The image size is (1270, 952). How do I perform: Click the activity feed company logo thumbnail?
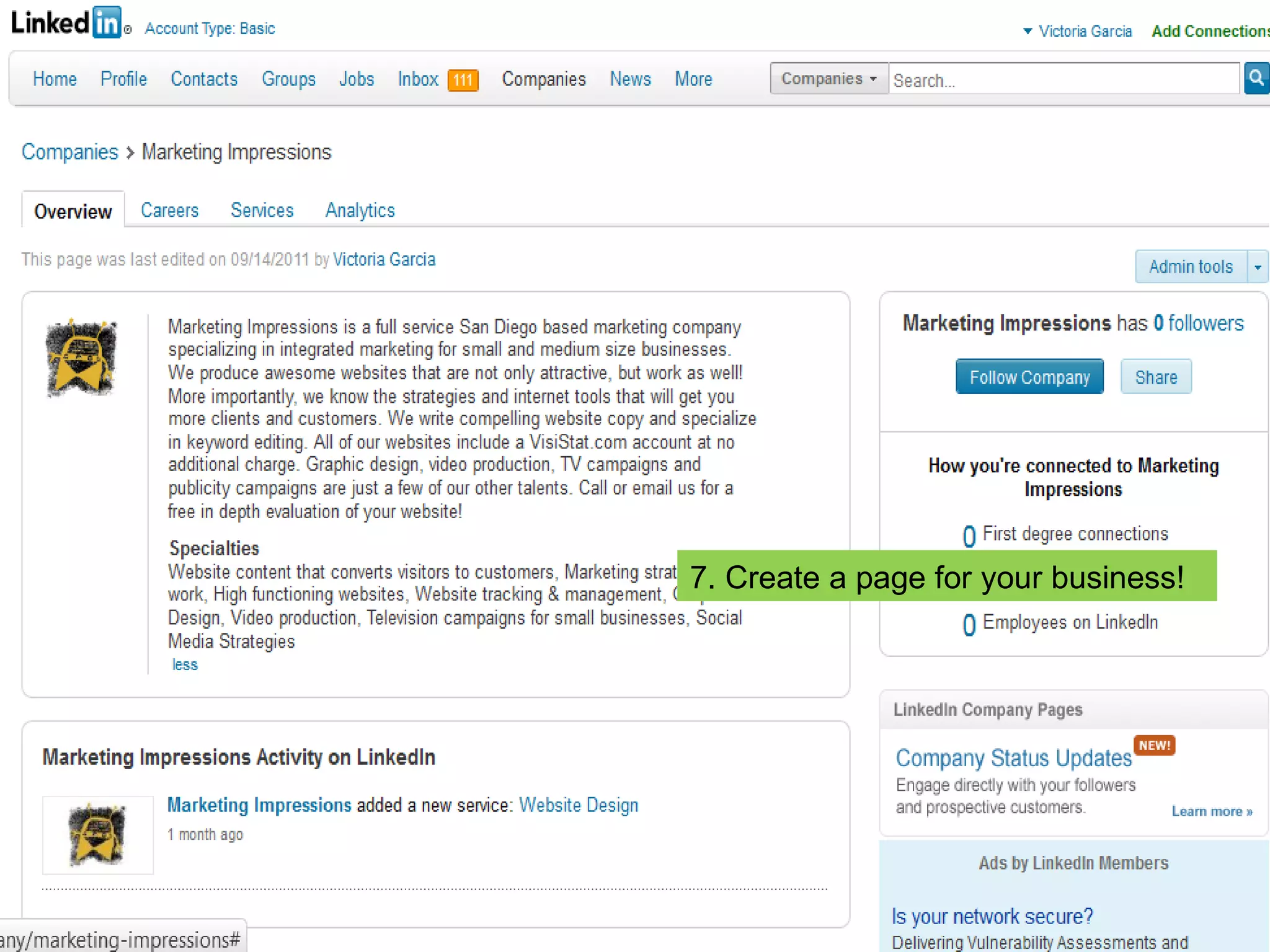[x=97, y=835]
